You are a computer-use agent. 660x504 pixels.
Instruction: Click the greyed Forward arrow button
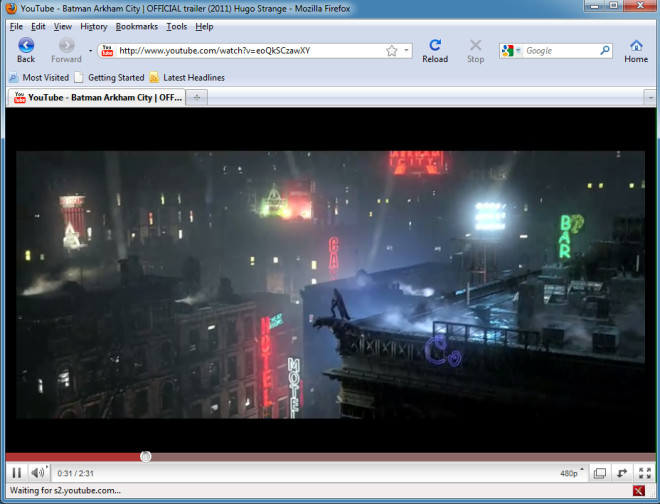coord(66,50)
